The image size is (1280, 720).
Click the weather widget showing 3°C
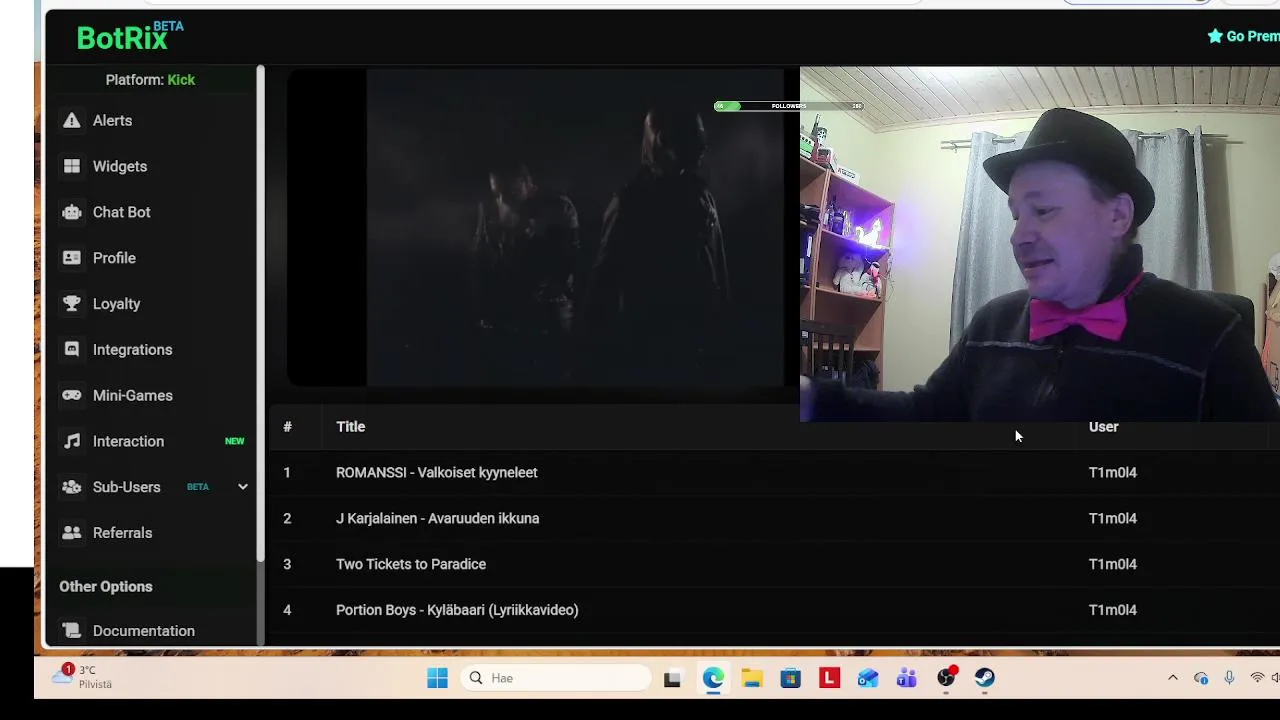click(82, 677)
